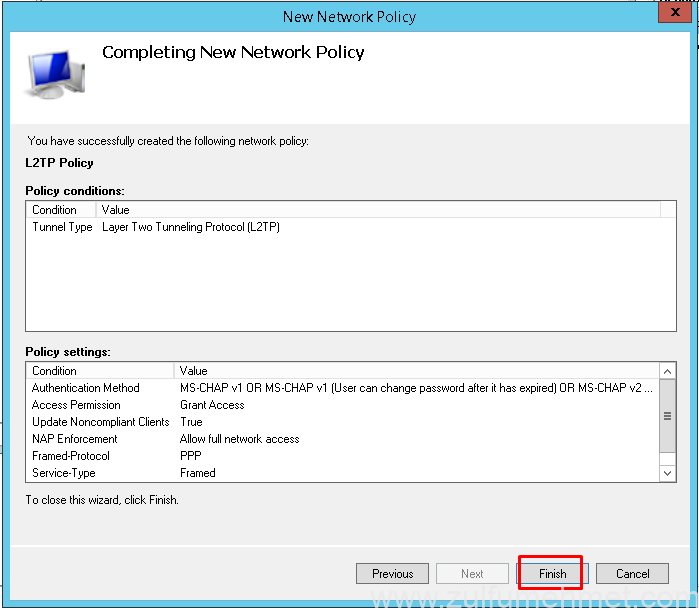Click the Condition header in Policy settings
The width and height of the screenshot is (699, 608).
tap(100, 370)
